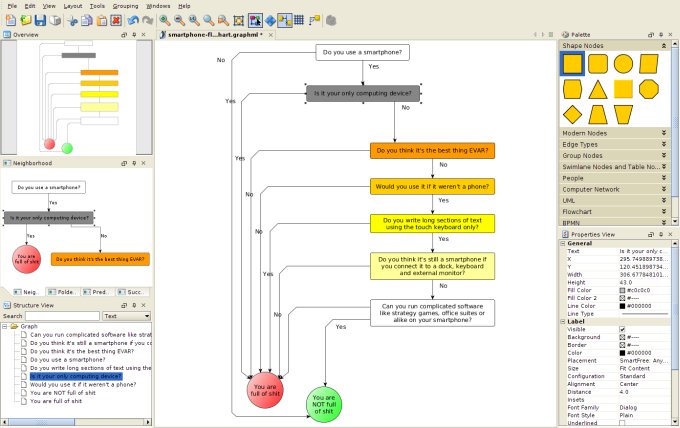Screen dimensions: 680x428
Task: Select the circle shape in the Palette
Action: click(x=622, y=64)
